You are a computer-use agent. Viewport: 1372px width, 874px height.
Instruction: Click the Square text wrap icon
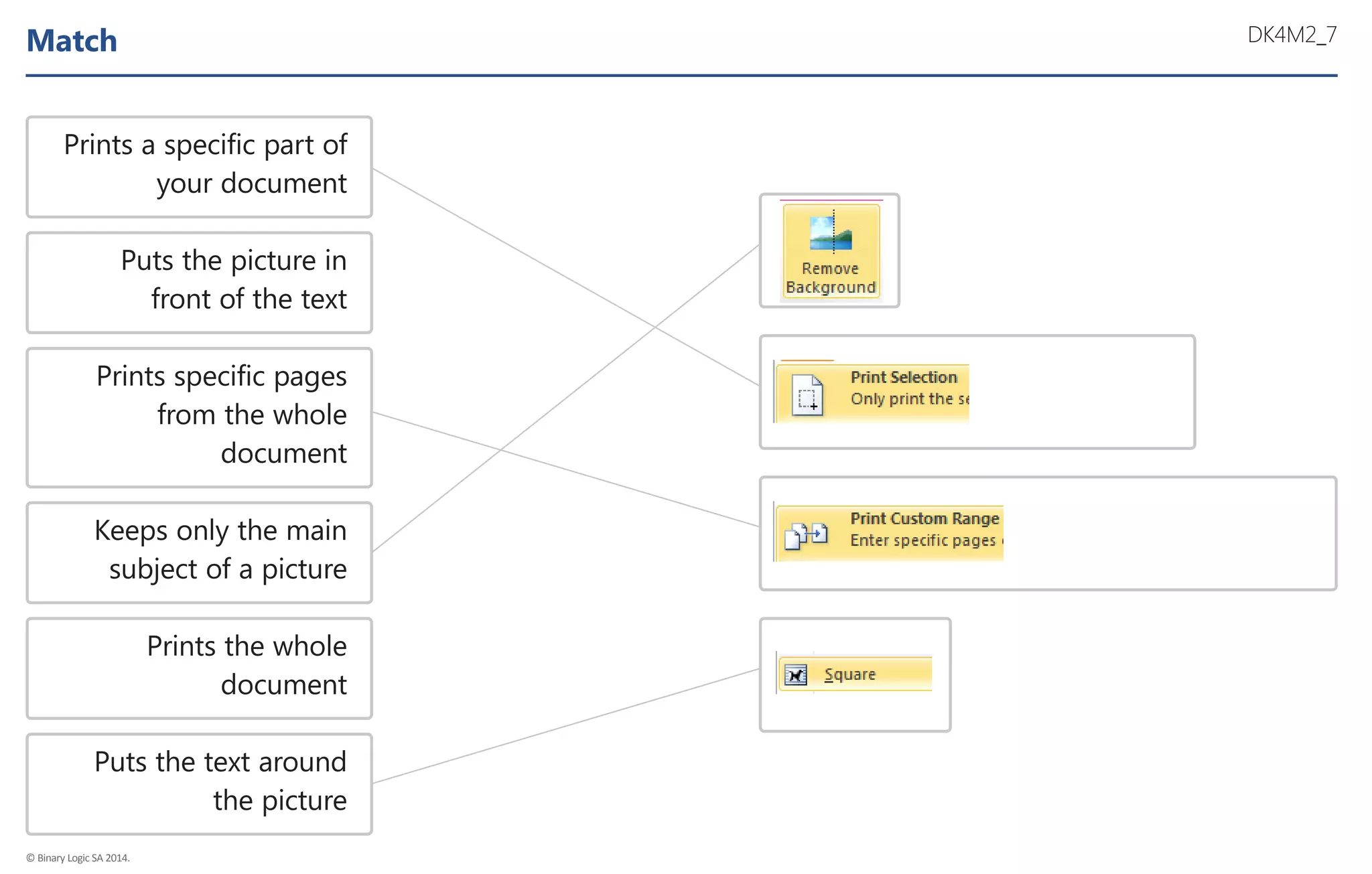[795, 675]
